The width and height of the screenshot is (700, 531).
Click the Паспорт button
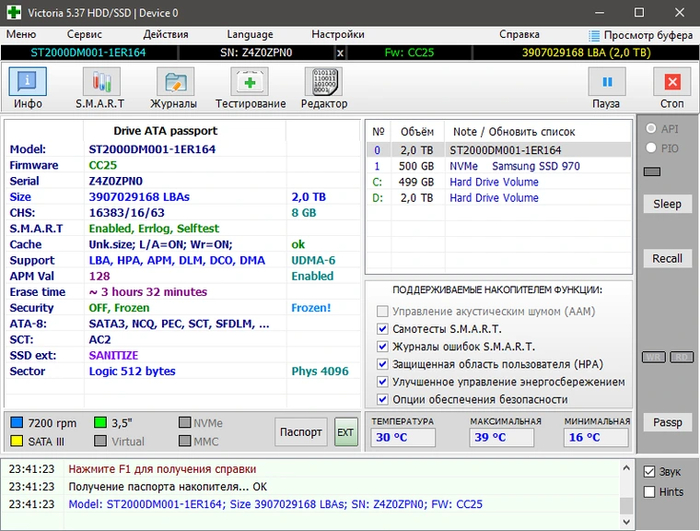tap(301, 432)
